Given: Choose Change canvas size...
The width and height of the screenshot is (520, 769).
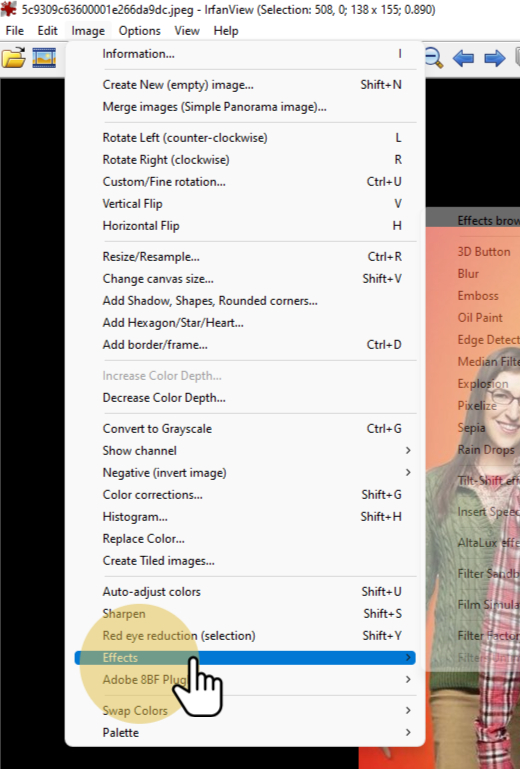Looking at the screenshot, I should click(x=245, y=279).
